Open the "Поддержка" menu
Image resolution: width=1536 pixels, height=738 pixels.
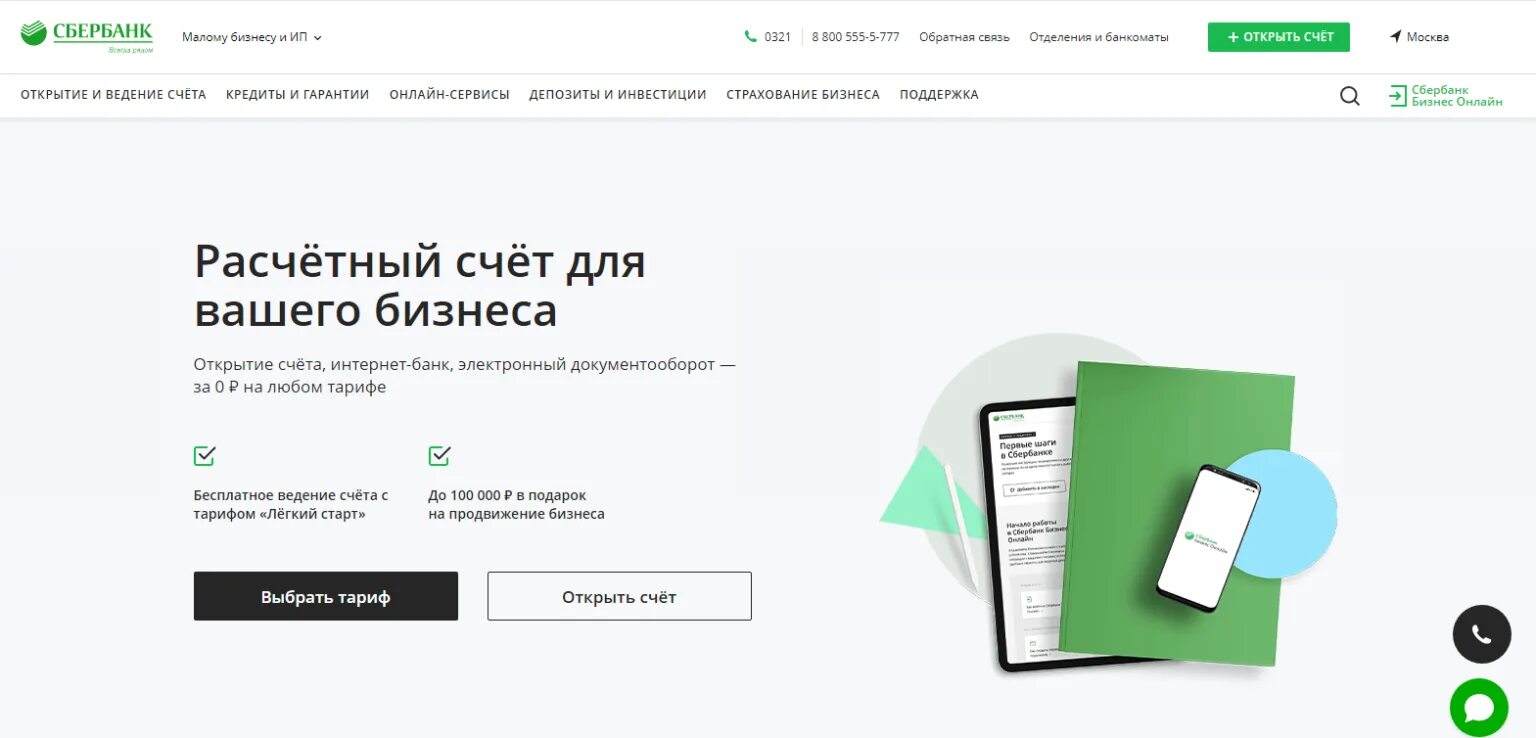point(939,95)
